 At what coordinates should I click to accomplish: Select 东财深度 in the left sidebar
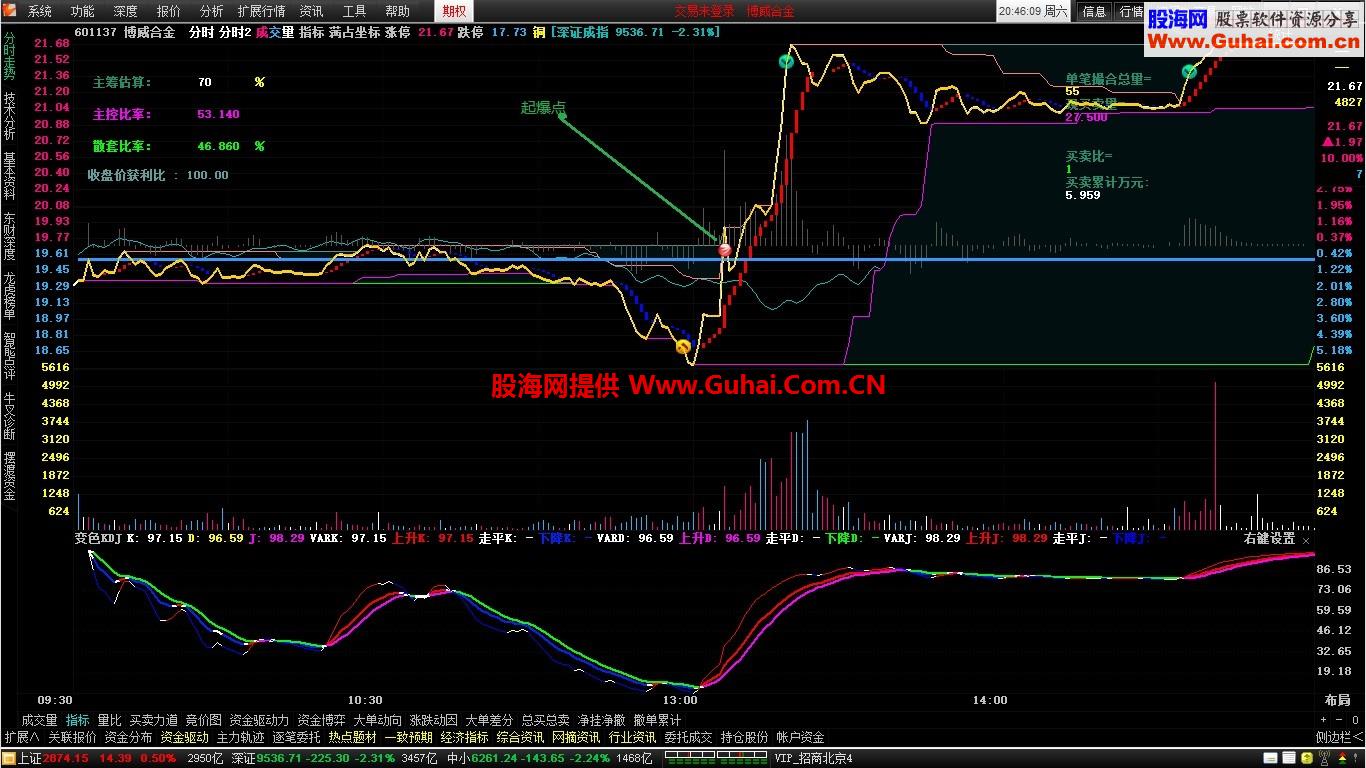pos(9,236)
